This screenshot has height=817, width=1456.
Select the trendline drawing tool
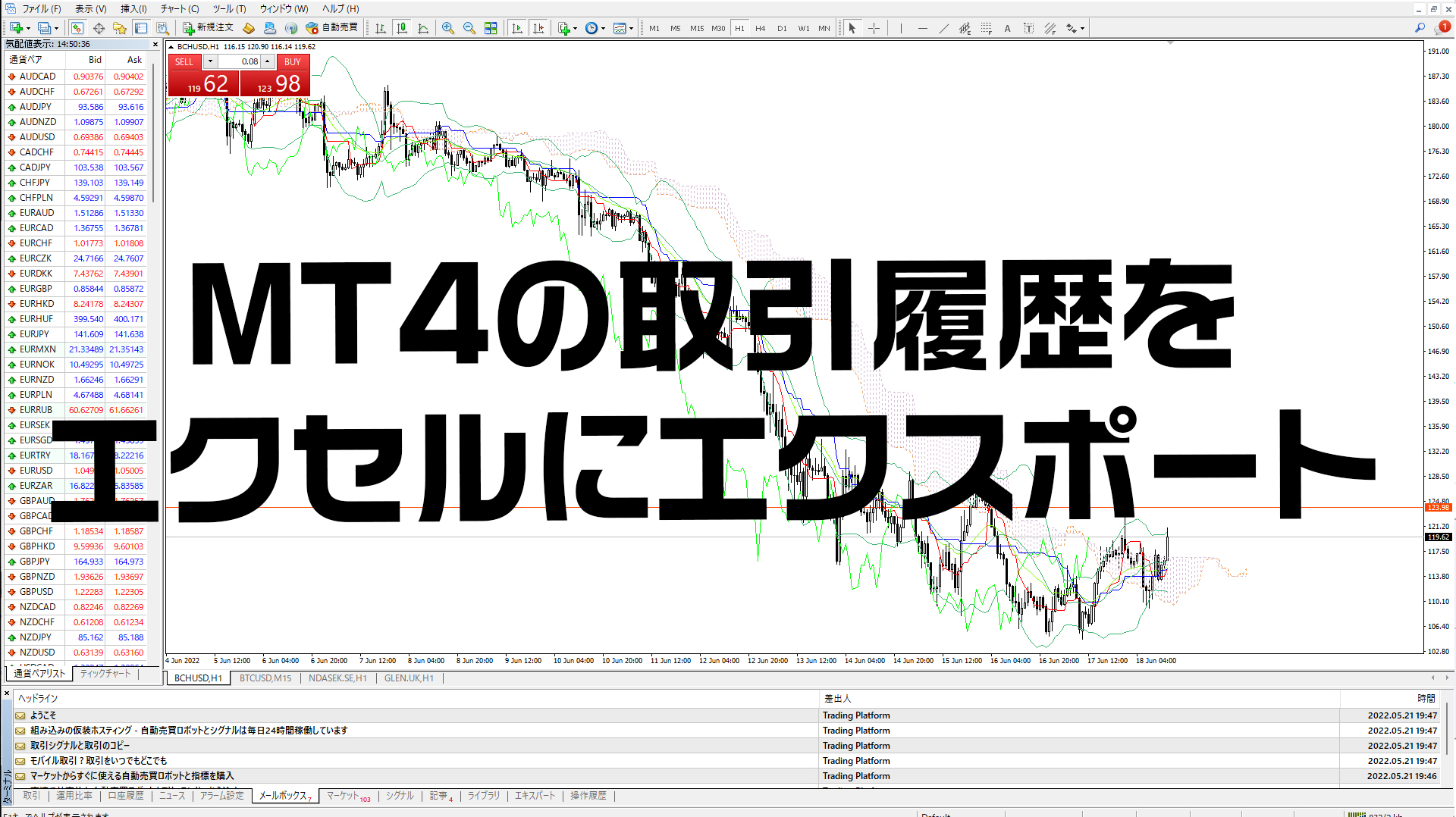[943, 28]
